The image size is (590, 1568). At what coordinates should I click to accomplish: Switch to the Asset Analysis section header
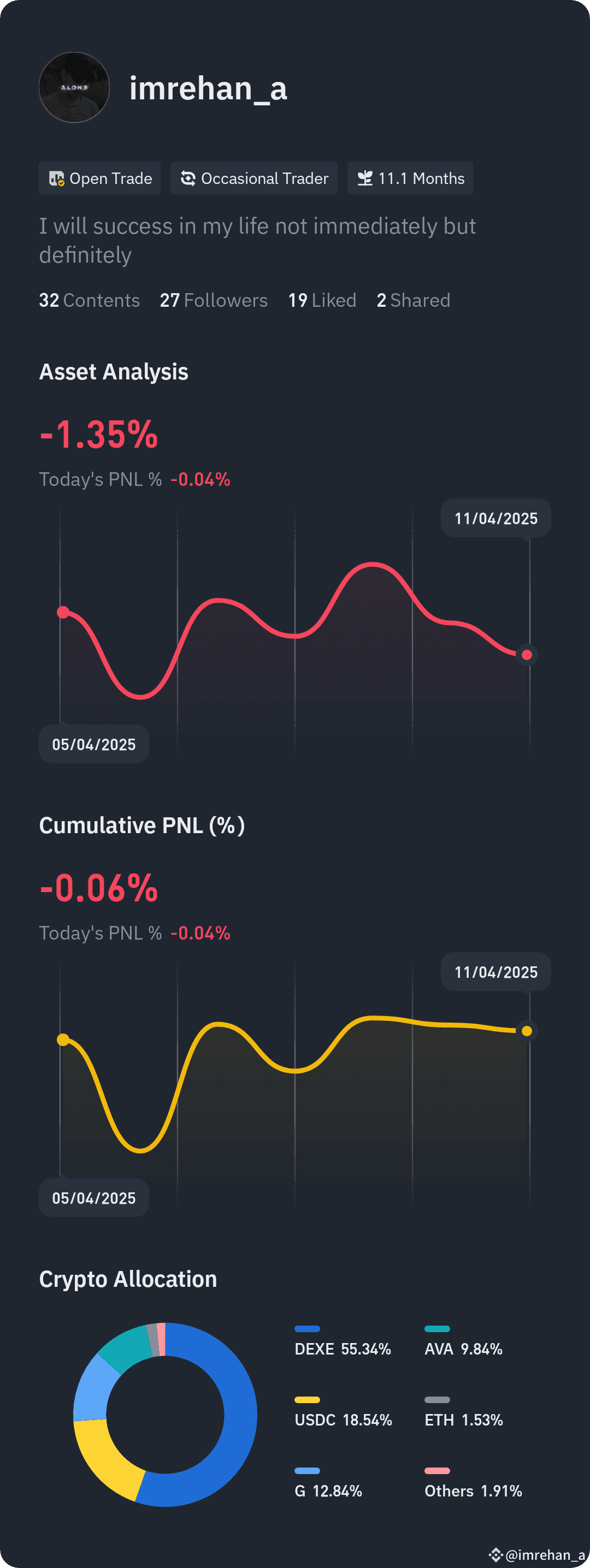(x=113, y=372)
